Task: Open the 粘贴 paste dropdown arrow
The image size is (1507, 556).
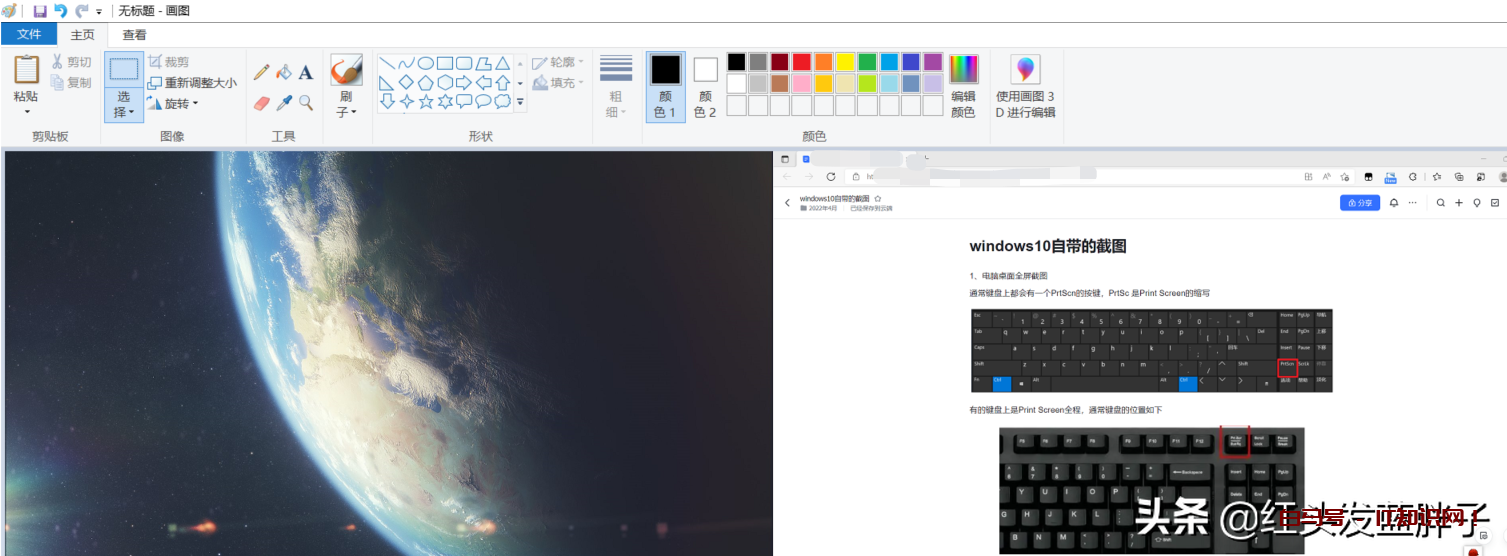Action: pos(26,112)
